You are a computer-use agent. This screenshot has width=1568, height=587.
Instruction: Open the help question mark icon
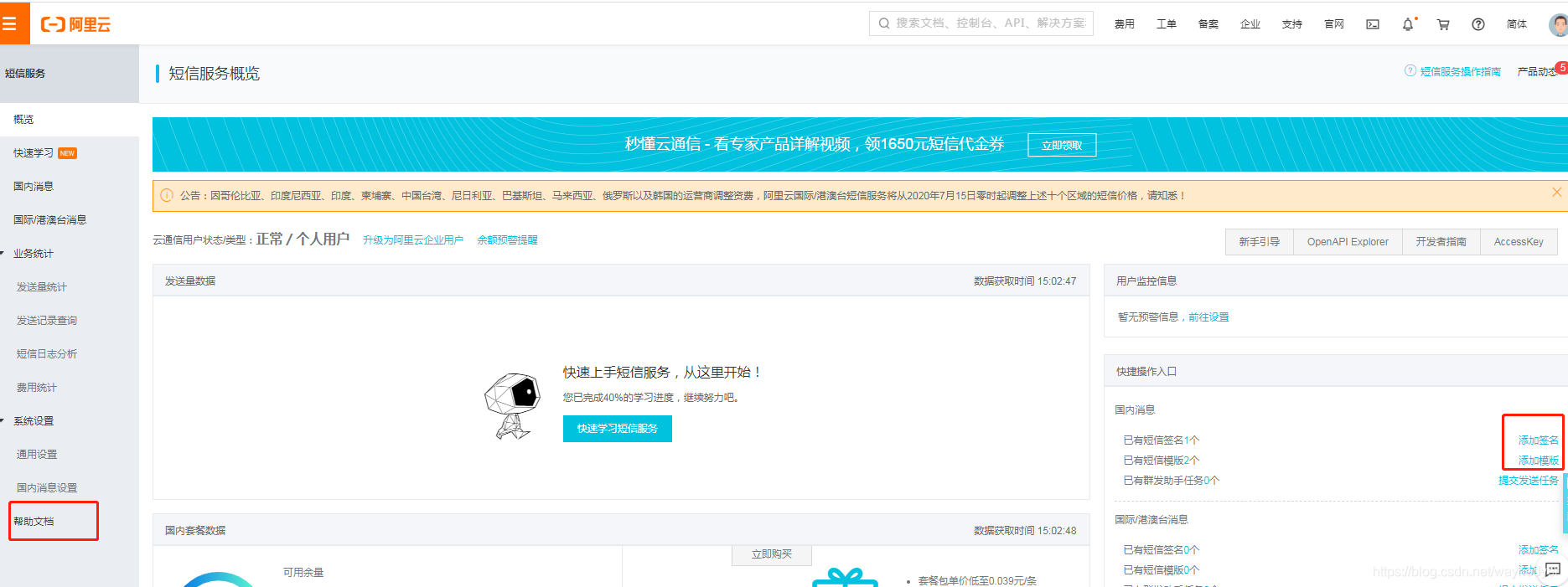[1478, 24]
